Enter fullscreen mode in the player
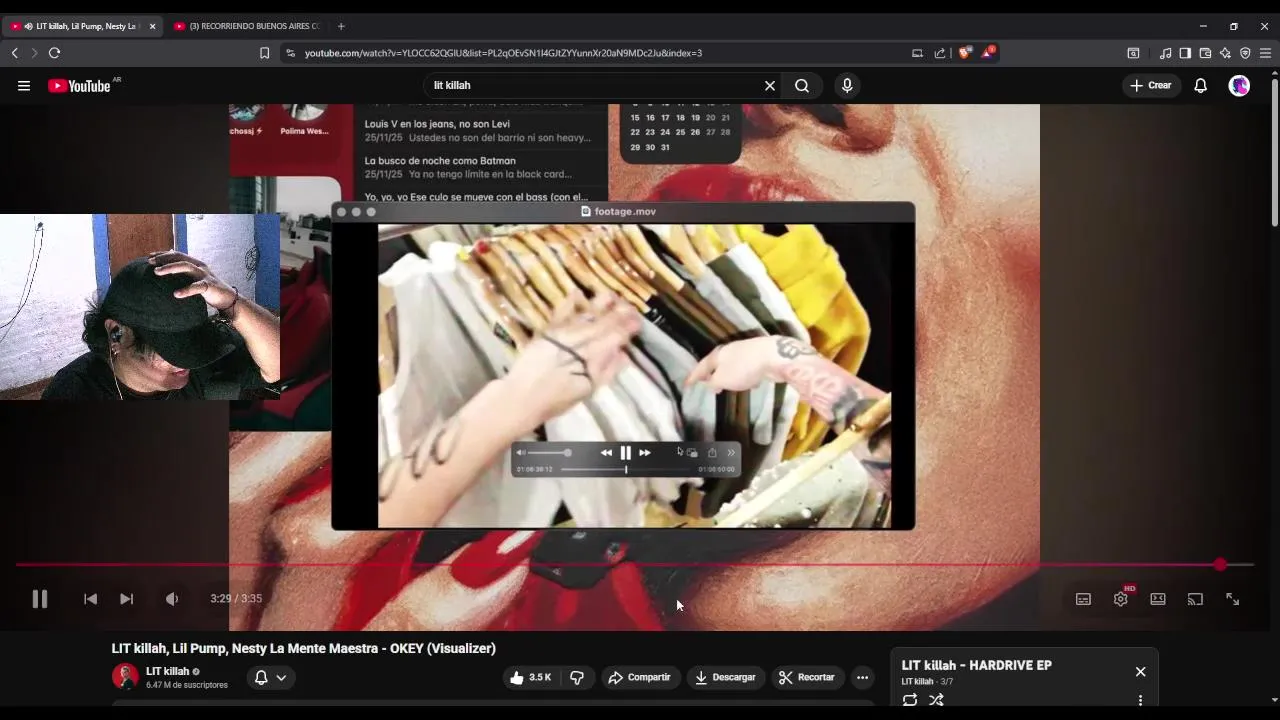This screenshot has height=720, width=1280. (x=1232, y=599)
